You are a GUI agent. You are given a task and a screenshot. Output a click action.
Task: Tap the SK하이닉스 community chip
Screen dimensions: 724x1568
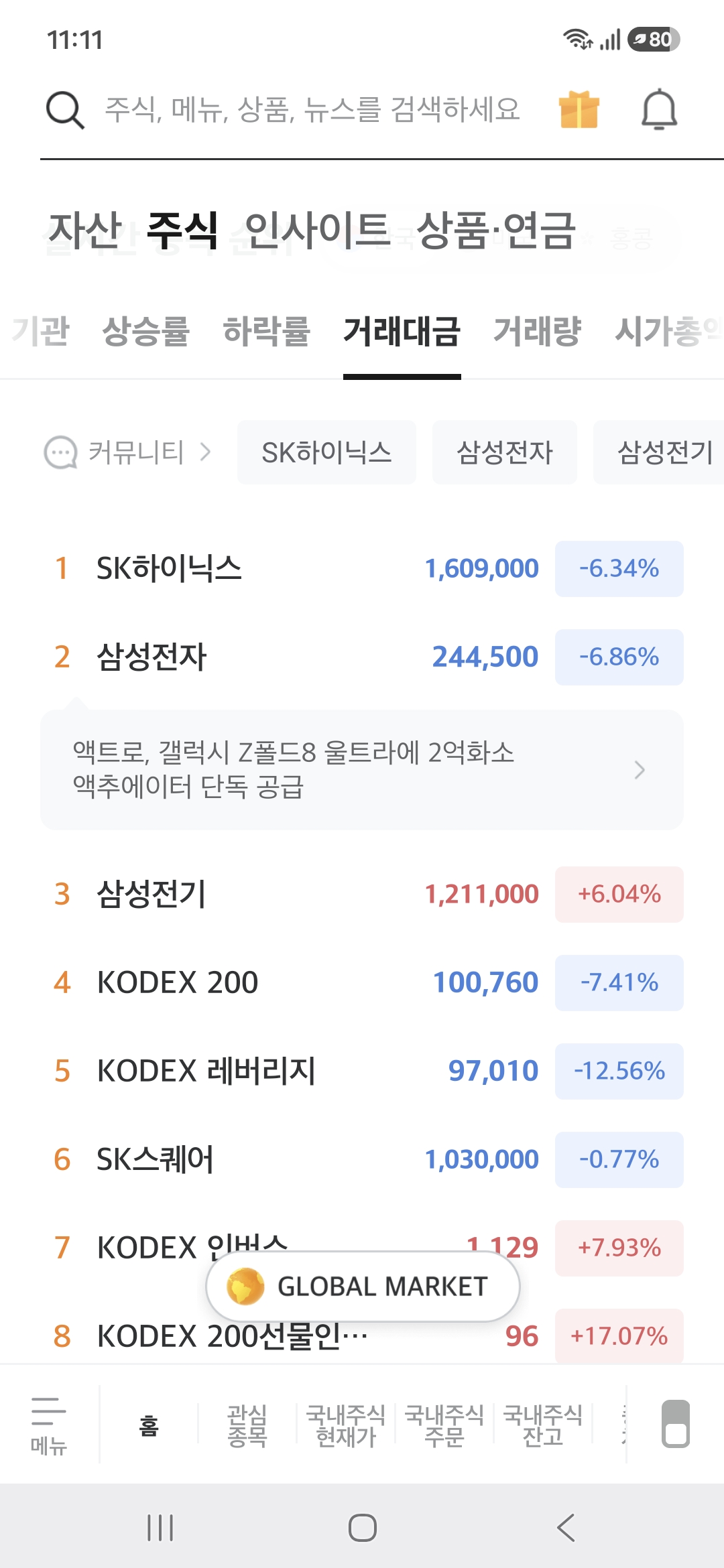click(x=326, y=452)
